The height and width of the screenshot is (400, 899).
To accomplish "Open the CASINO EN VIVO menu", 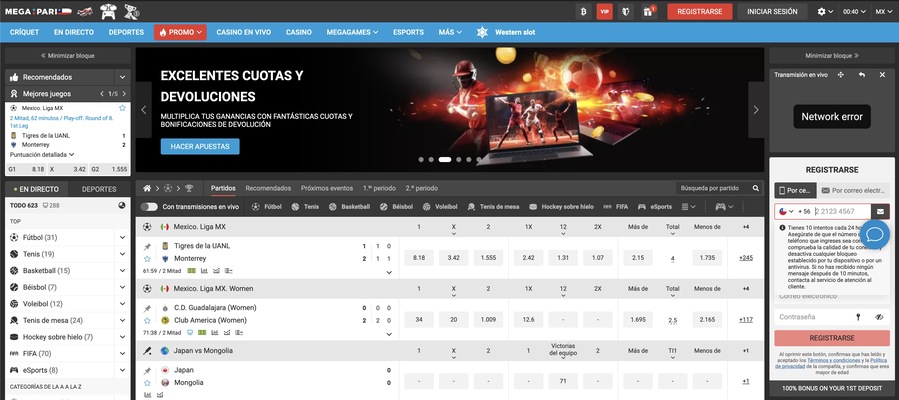I will point(243,32).
